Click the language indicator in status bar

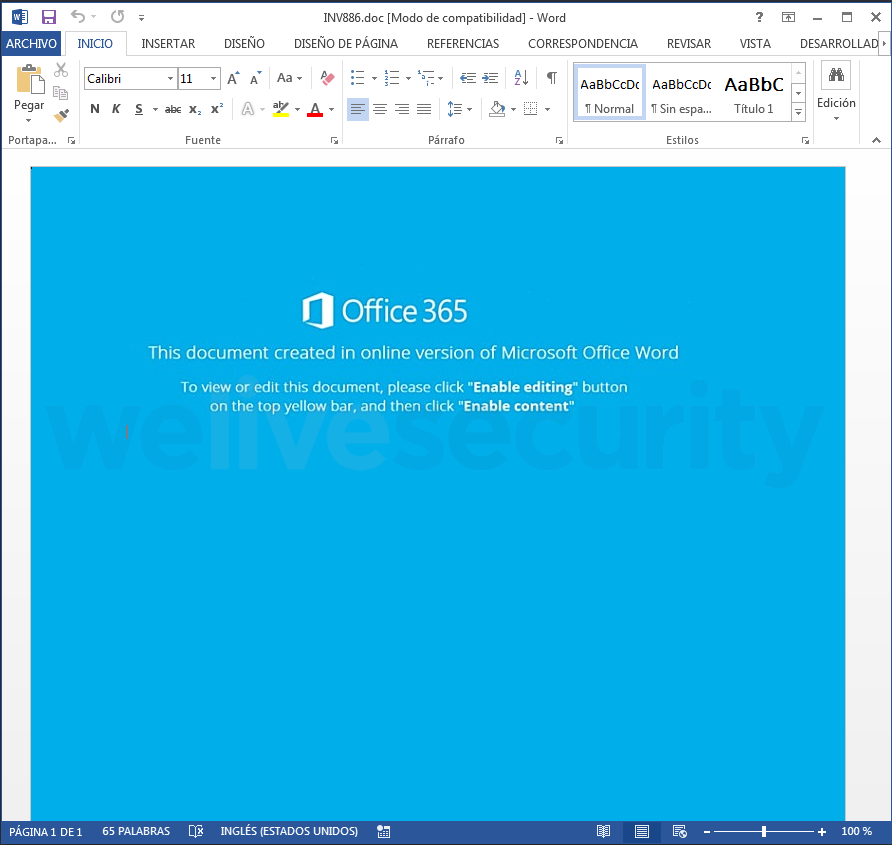pyautogui.click(x=288, y=831)
